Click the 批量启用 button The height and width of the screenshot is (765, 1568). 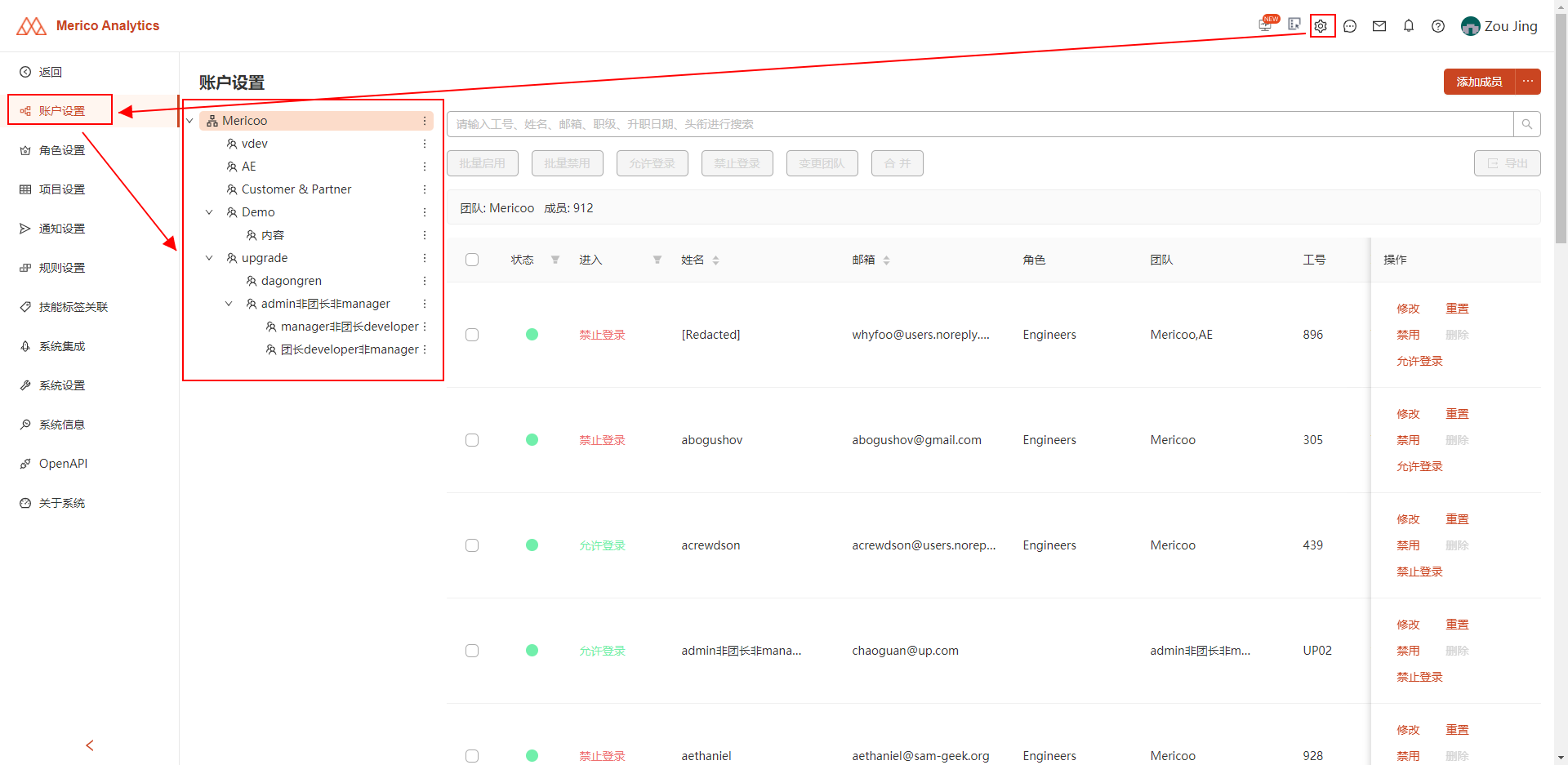[x=483, y=163]
